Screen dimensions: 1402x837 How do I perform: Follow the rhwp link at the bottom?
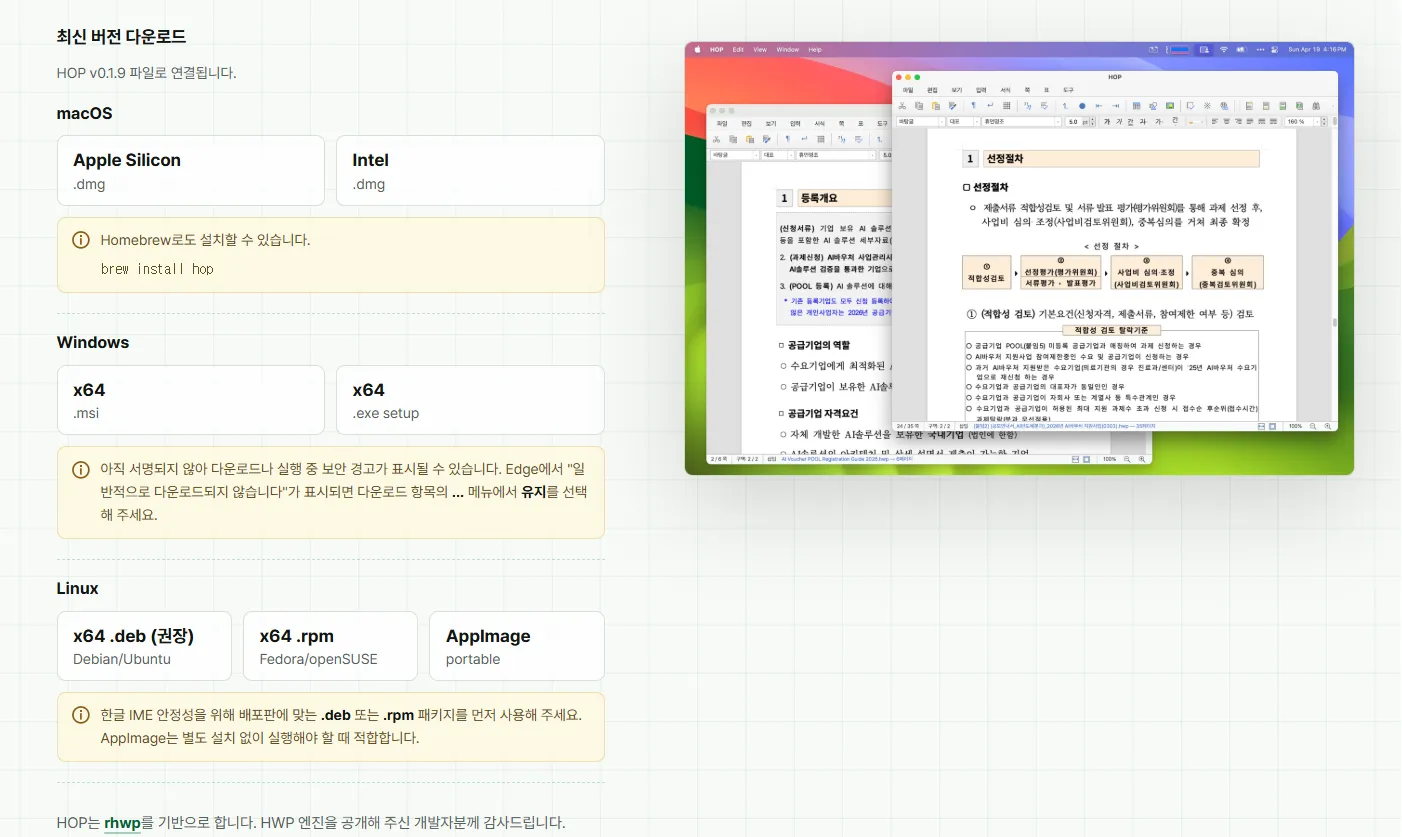(x=122, y=823)
